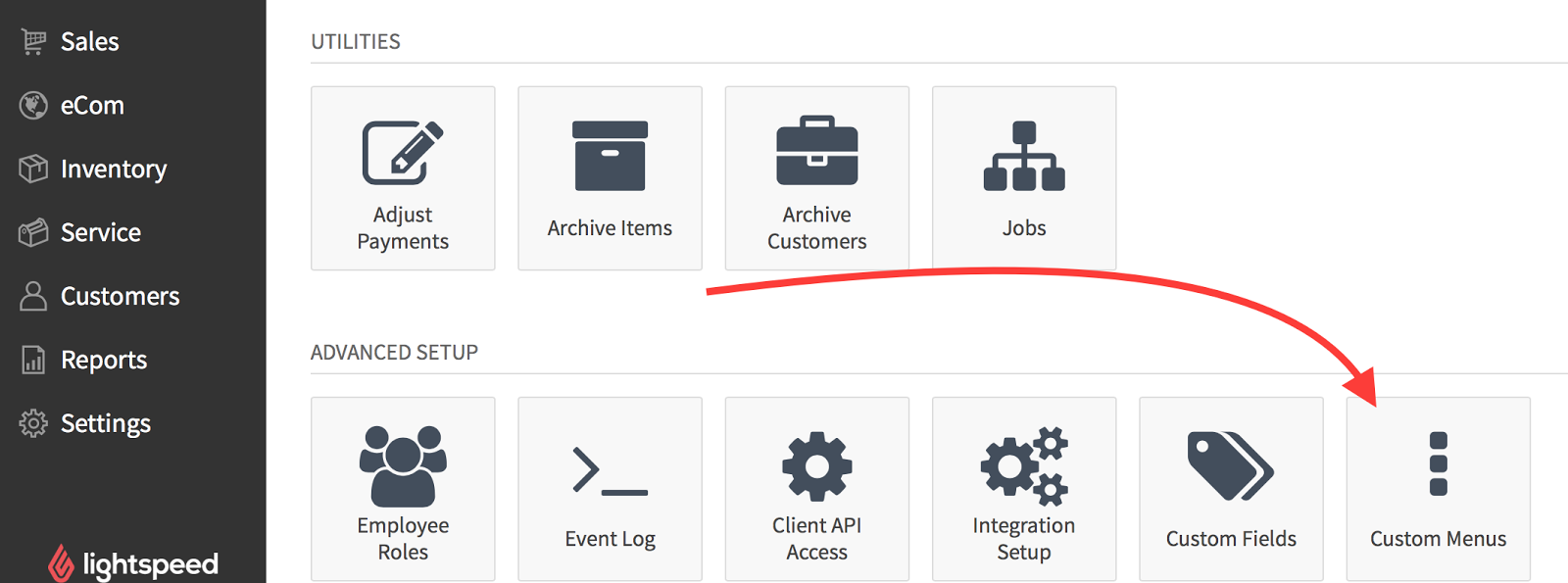Go to Settings menu label

pyautogui.click(x=106, y=424)
